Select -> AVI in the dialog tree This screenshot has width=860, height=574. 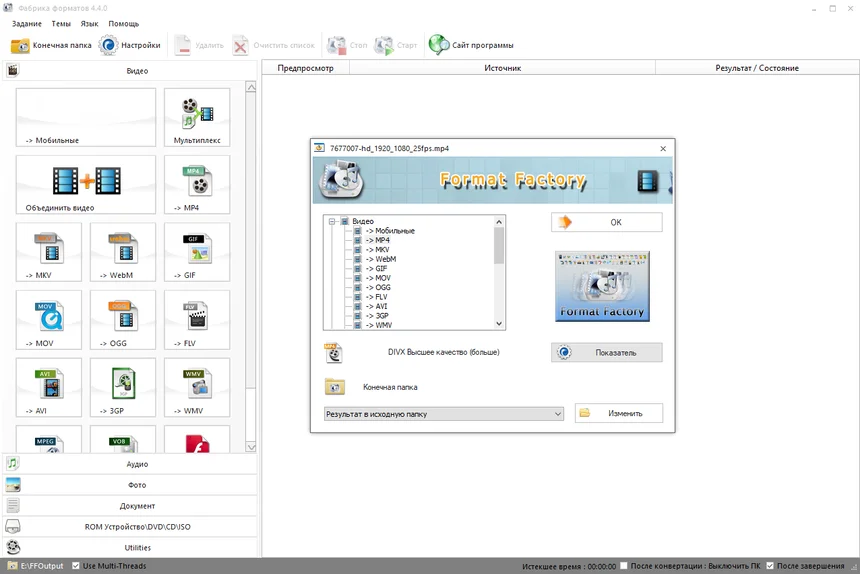pos(377,306)
